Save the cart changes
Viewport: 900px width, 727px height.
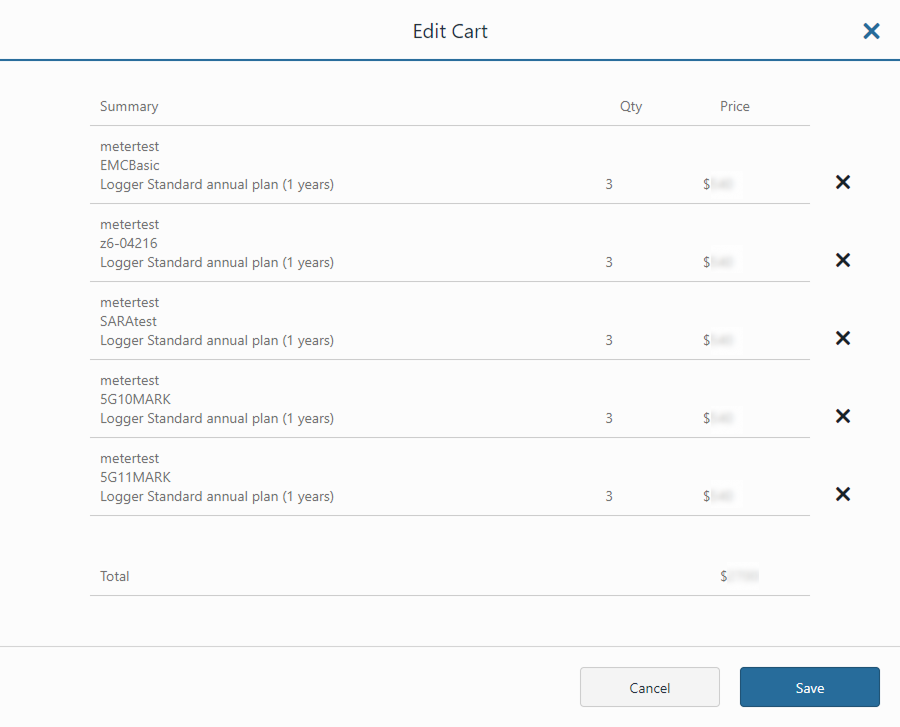click(809, 687)
